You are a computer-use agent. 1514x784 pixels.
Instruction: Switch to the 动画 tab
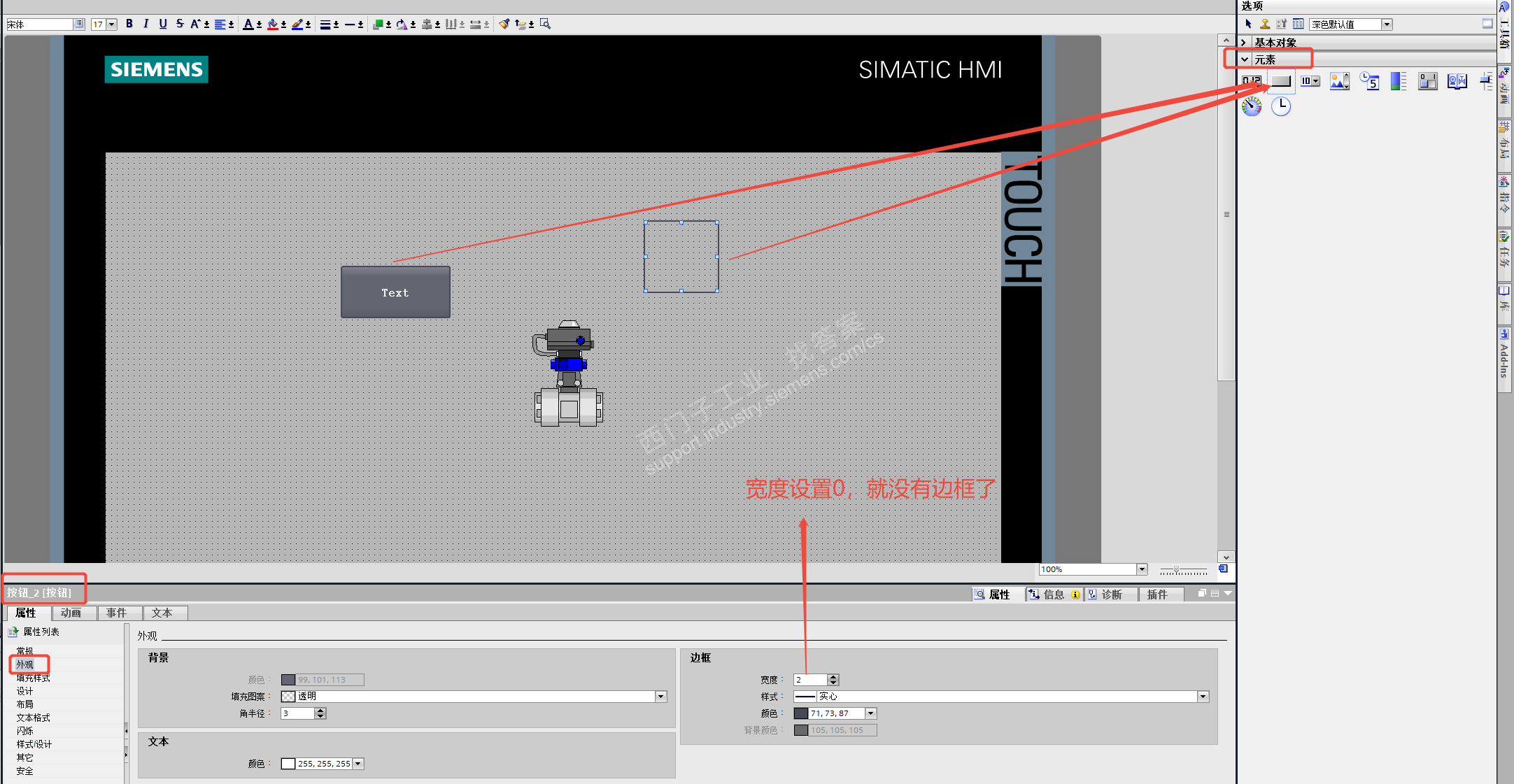[71, 613]
